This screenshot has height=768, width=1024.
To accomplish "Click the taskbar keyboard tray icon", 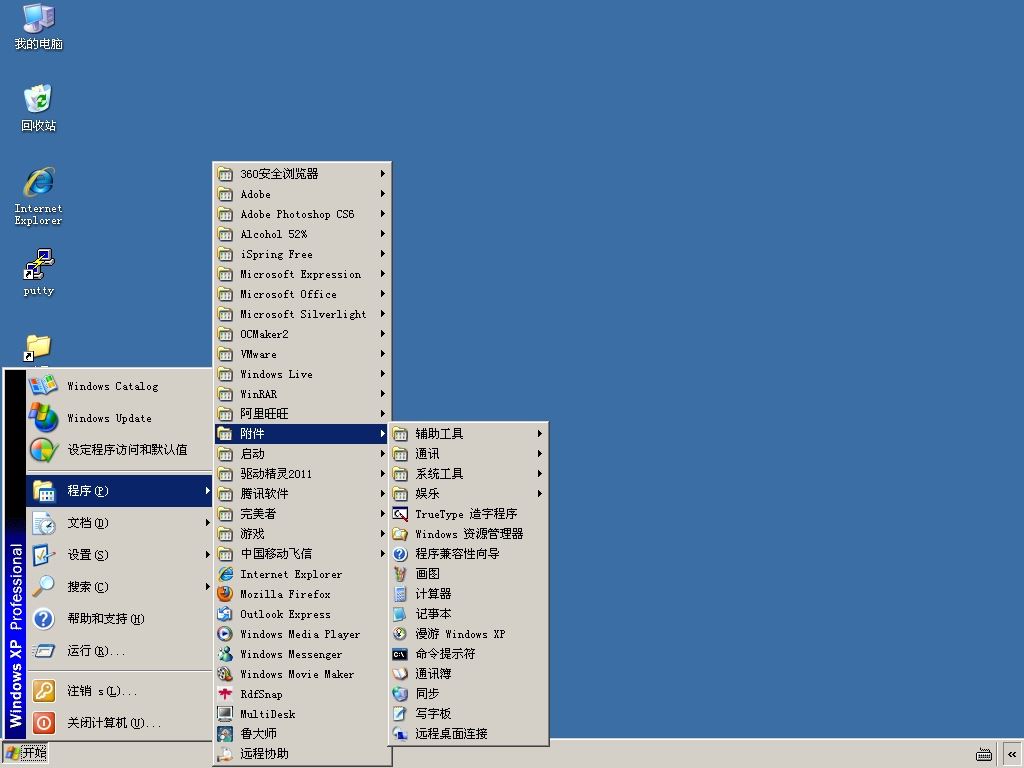I will (x=984, y=755).
